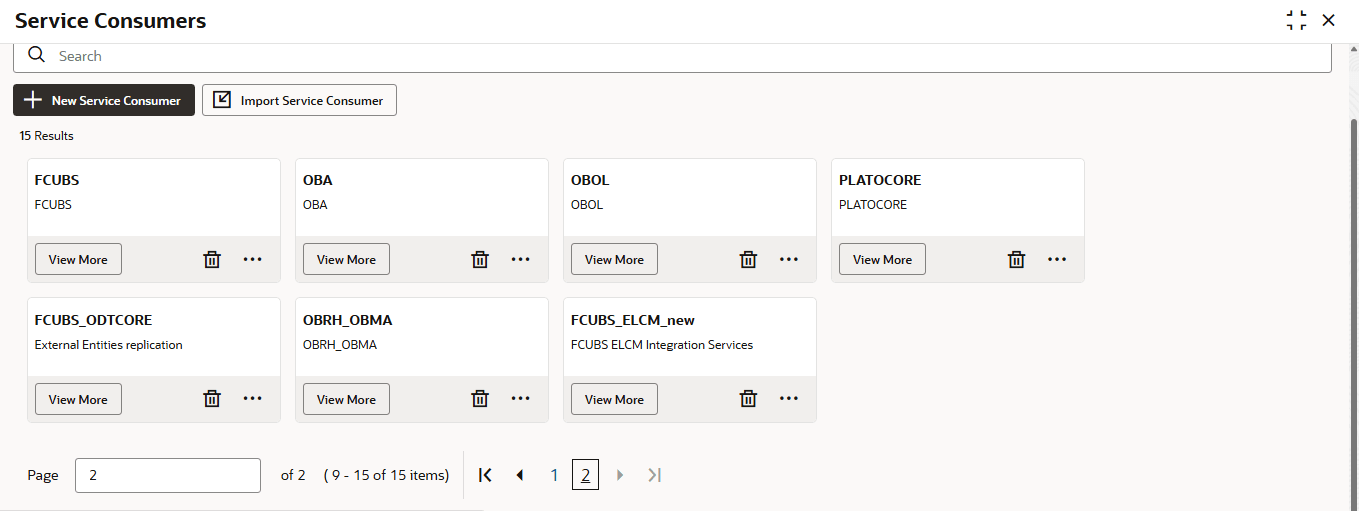Open more options for OBRH_OBMA card
Screen dimensions: 1359x511
click(x=521, y=399)
